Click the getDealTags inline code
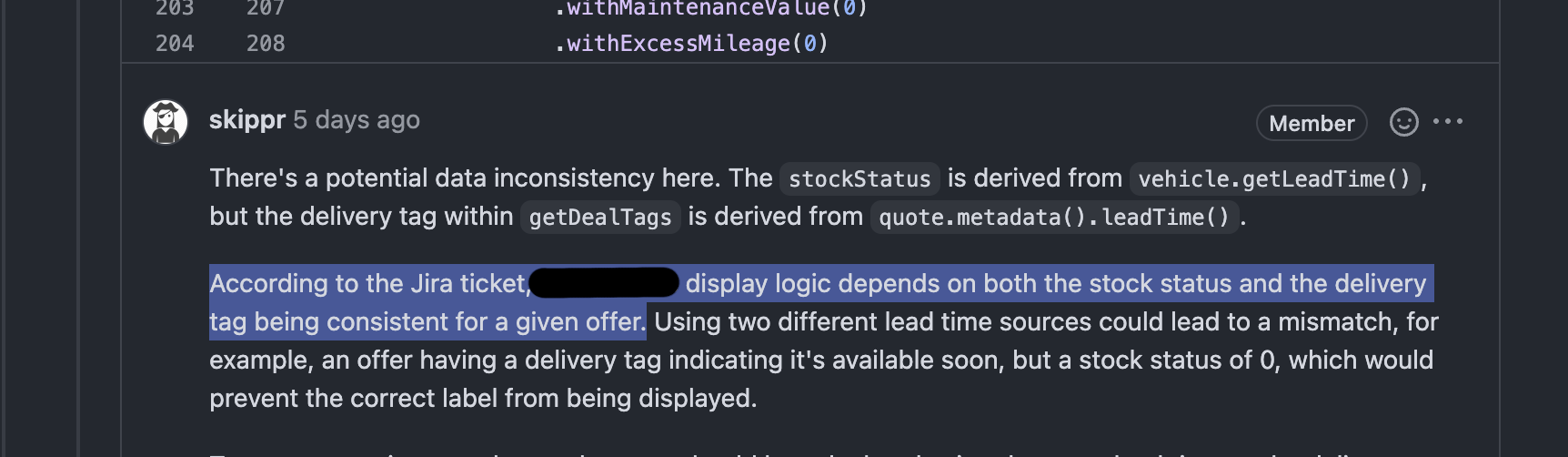The height and width of the screenshot is (457, 1568). pos(600,218)
